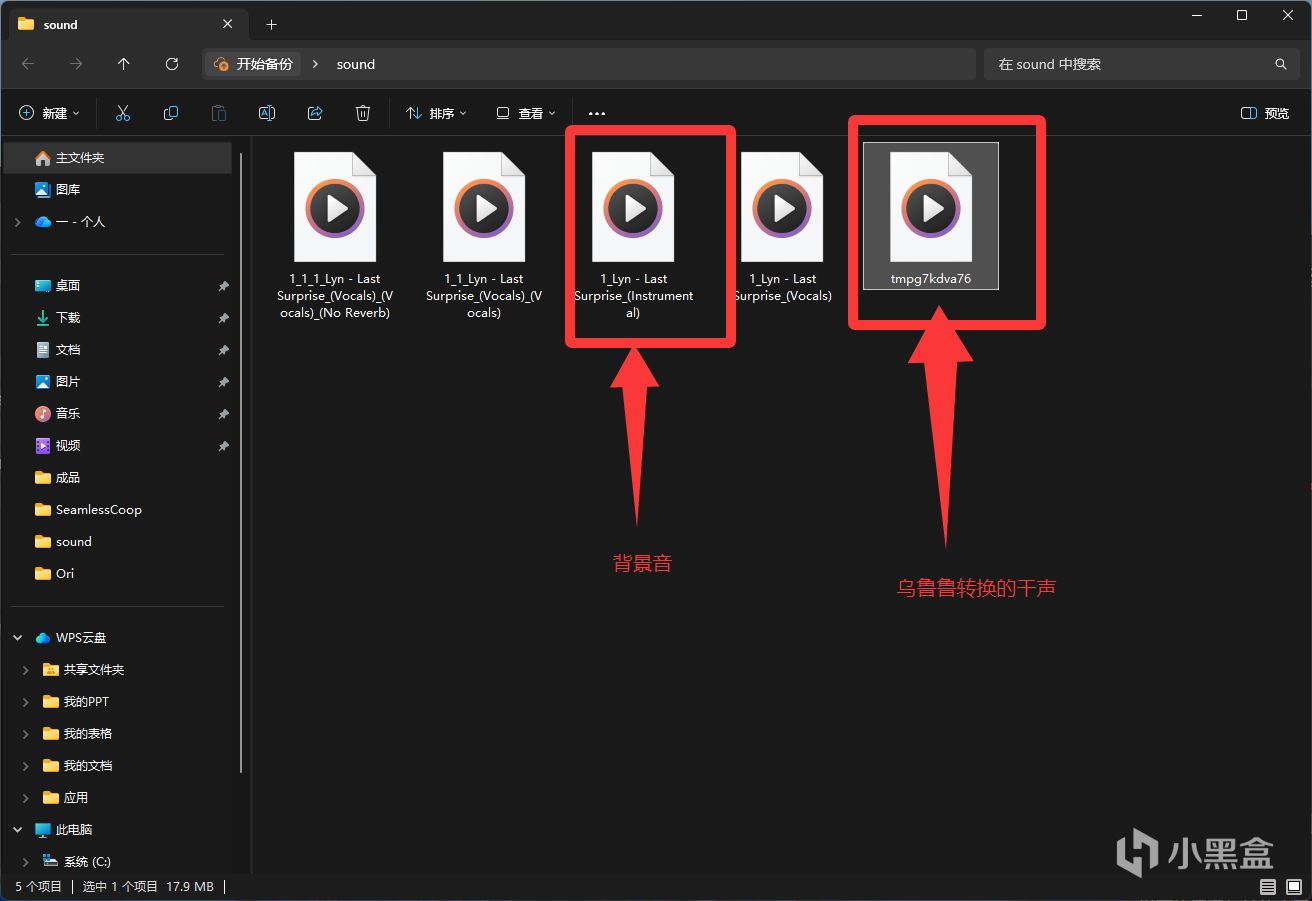
Task: Switch to large icons view icon
Action: 1294,887
